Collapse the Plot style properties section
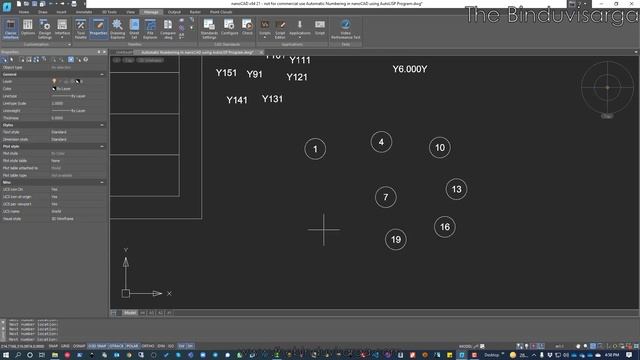640x360 pixels. point(102,146)
